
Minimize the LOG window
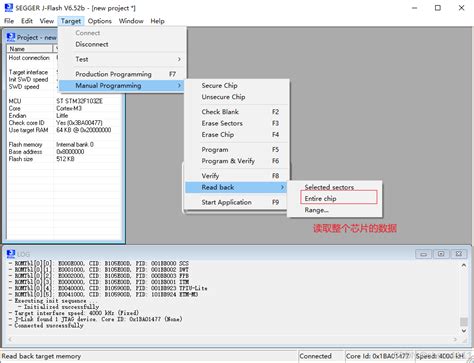pos(423,254)
